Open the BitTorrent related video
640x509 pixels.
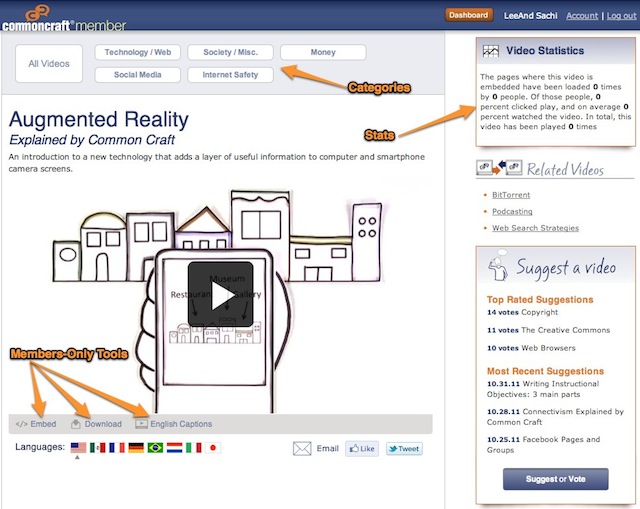[511, 195]
